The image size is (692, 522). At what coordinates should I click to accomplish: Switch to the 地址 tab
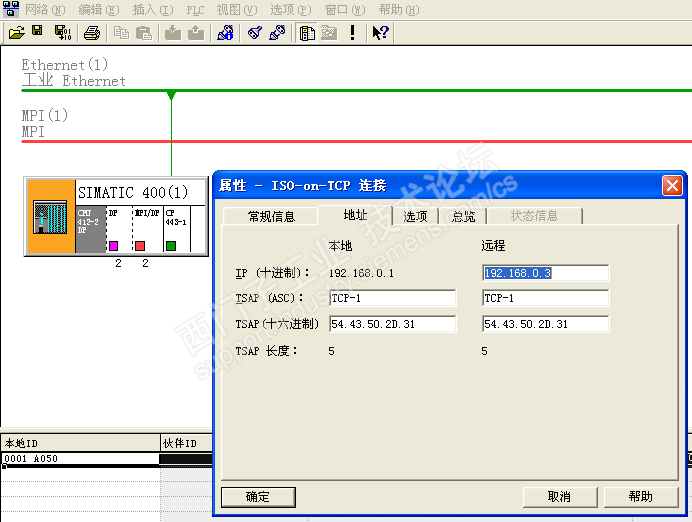click(x=355, y=215)
